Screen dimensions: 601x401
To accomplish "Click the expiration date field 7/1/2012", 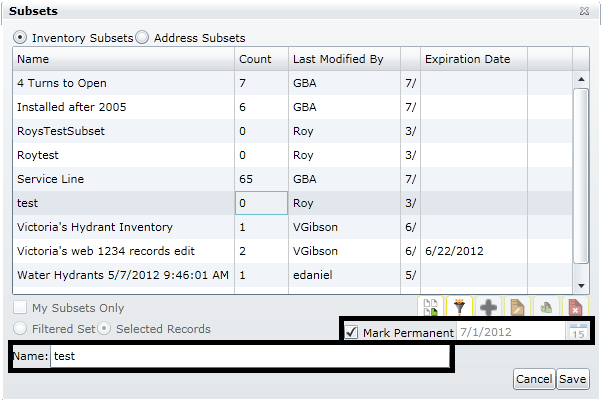I will point(510,332).
